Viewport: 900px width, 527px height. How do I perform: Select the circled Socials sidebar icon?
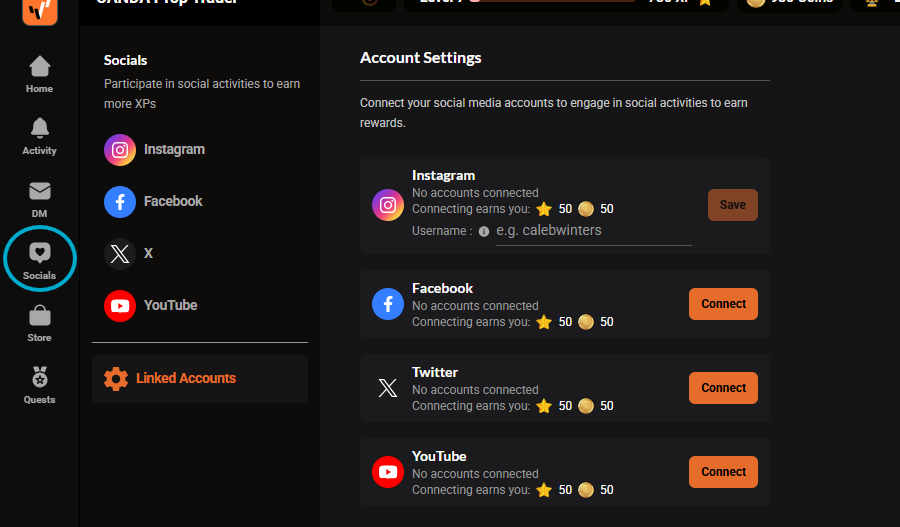[x=39, y=261]
